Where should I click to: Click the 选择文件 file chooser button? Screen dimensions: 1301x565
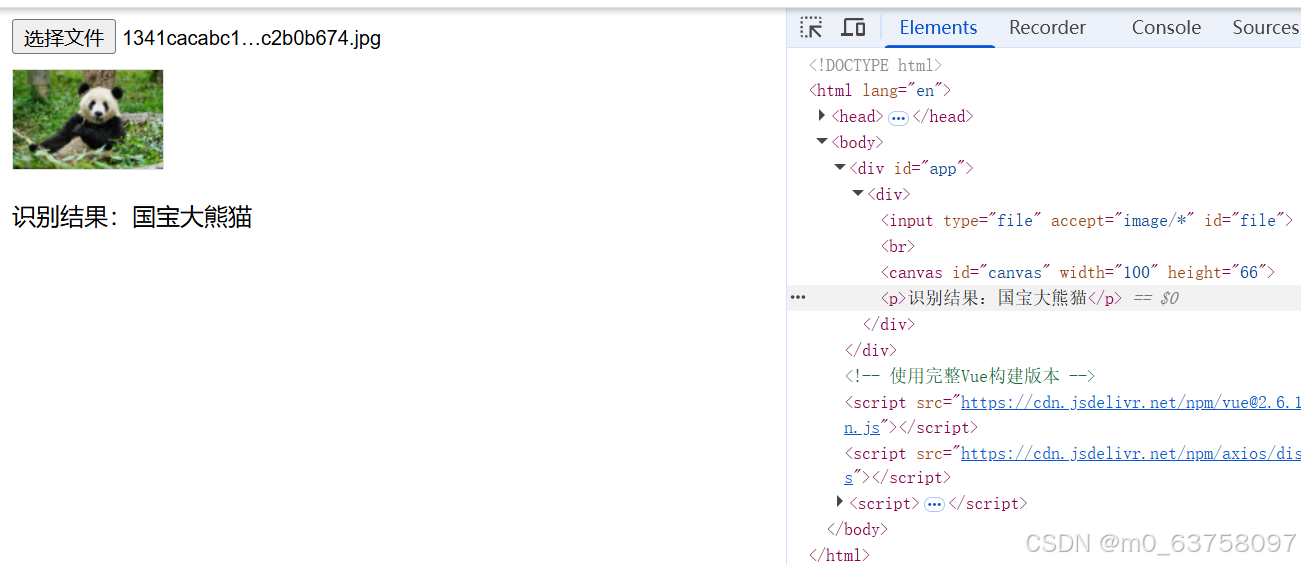pyautogui.click(x=64, y=38)
